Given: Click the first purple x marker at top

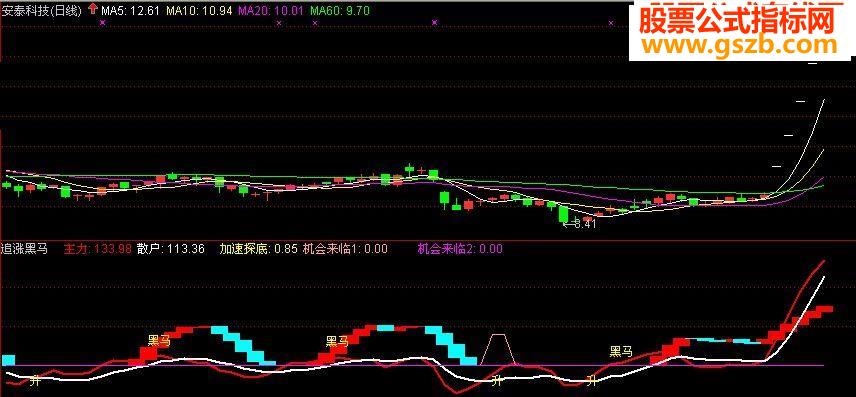Looking at the screenshot, I should click(102, 22).
